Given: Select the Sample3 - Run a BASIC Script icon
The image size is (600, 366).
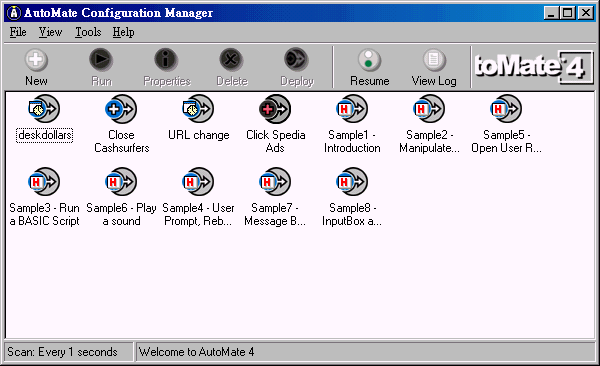Looking at the screenshot, I should [44, 182].
